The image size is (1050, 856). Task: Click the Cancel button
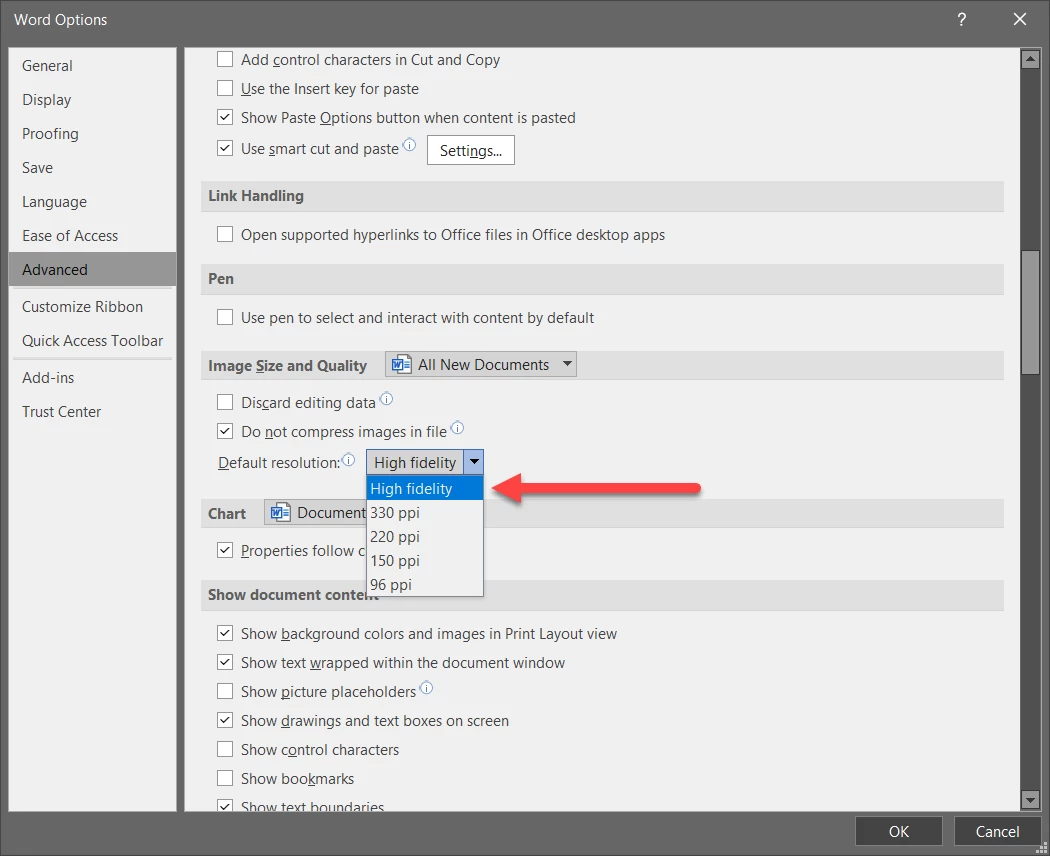pyautogui.click(x=997, y=831)
